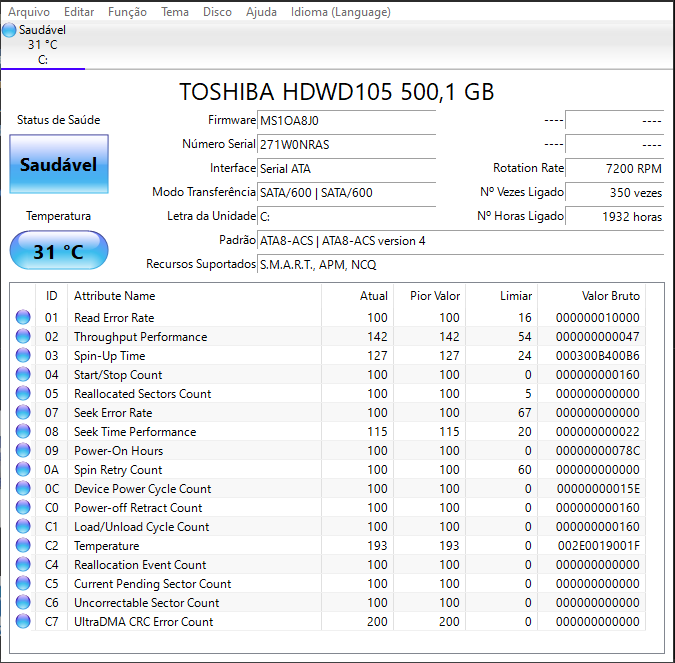This screenshot has width=675, height=663.
Task: Click the Atual column header
Action: 357,296
